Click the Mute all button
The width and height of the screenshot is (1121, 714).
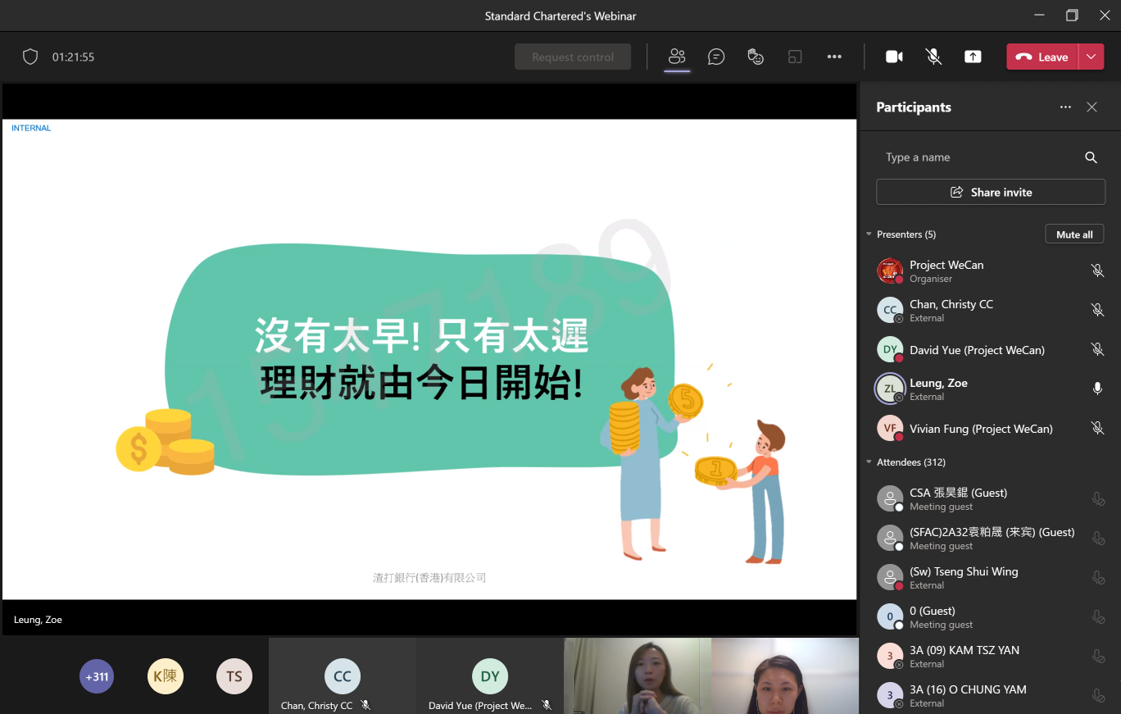tap(1074, 234)
